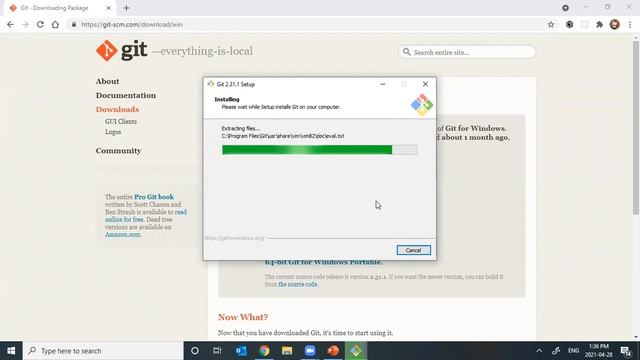640x360 pixels.
Task: Click the dark circular extension icon in toolbar
Action: click(x=569, y=24)
